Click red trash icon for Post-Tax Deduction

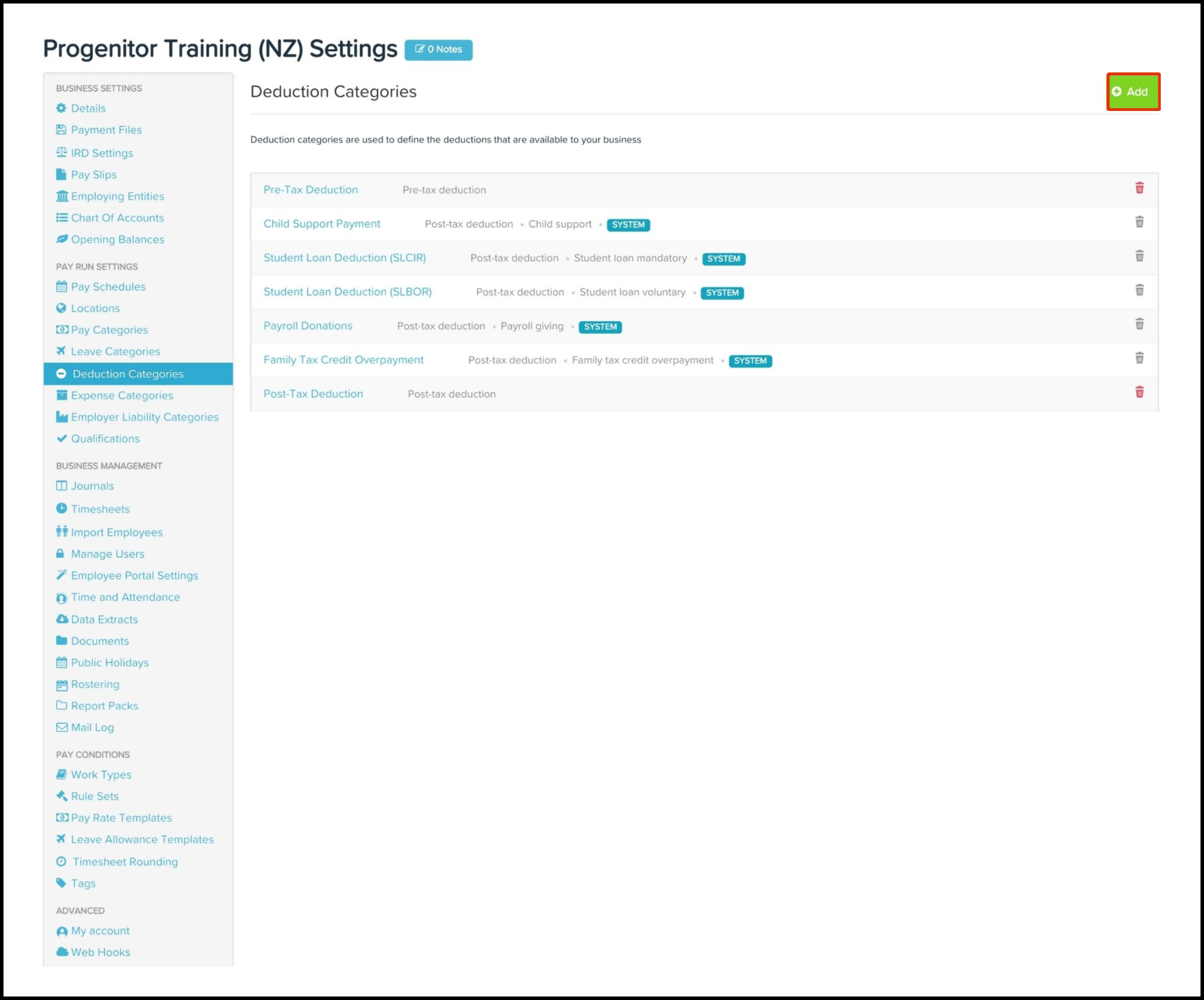tap(1139, 392)
